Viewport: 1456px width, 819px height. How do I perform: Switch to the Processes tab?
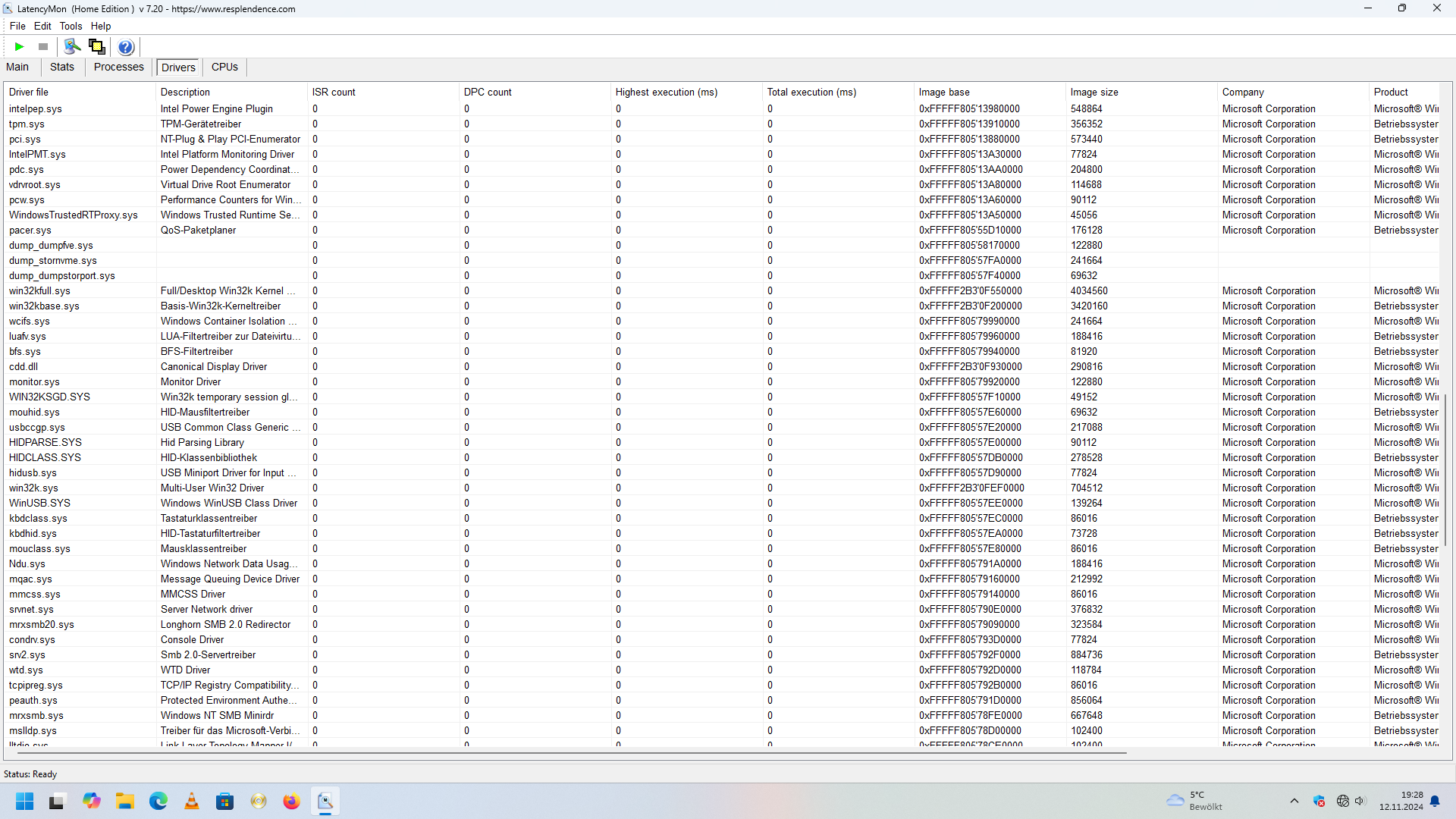pyautogui.click(x=118, y=67)
